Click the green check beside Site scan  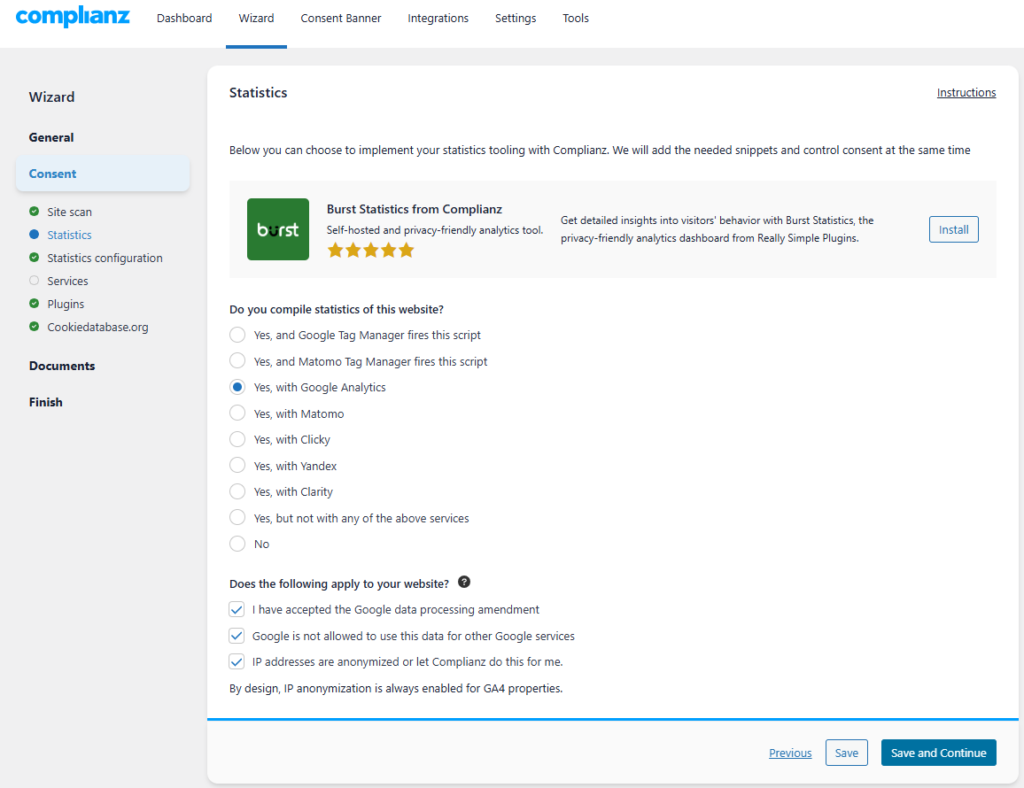[x=34, y=211]
